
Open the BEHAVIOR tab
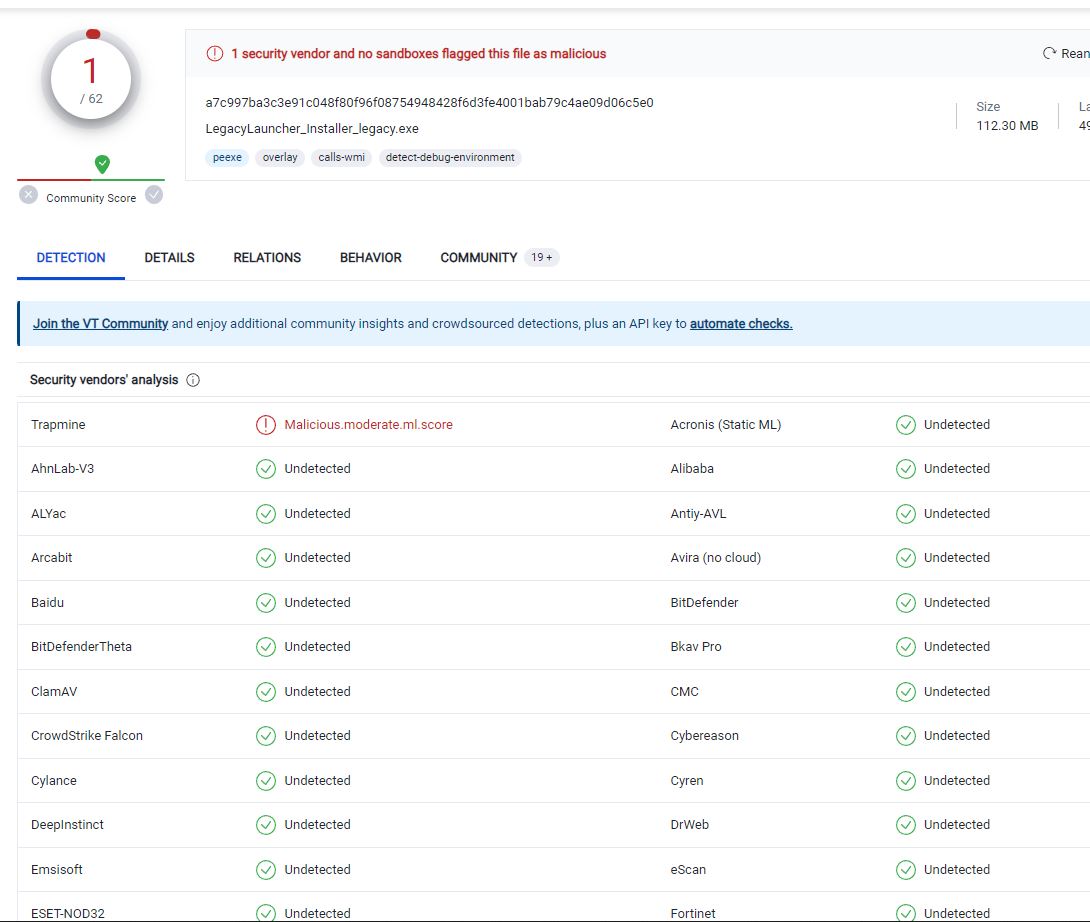pyautogui.click(x=371, y=258)
